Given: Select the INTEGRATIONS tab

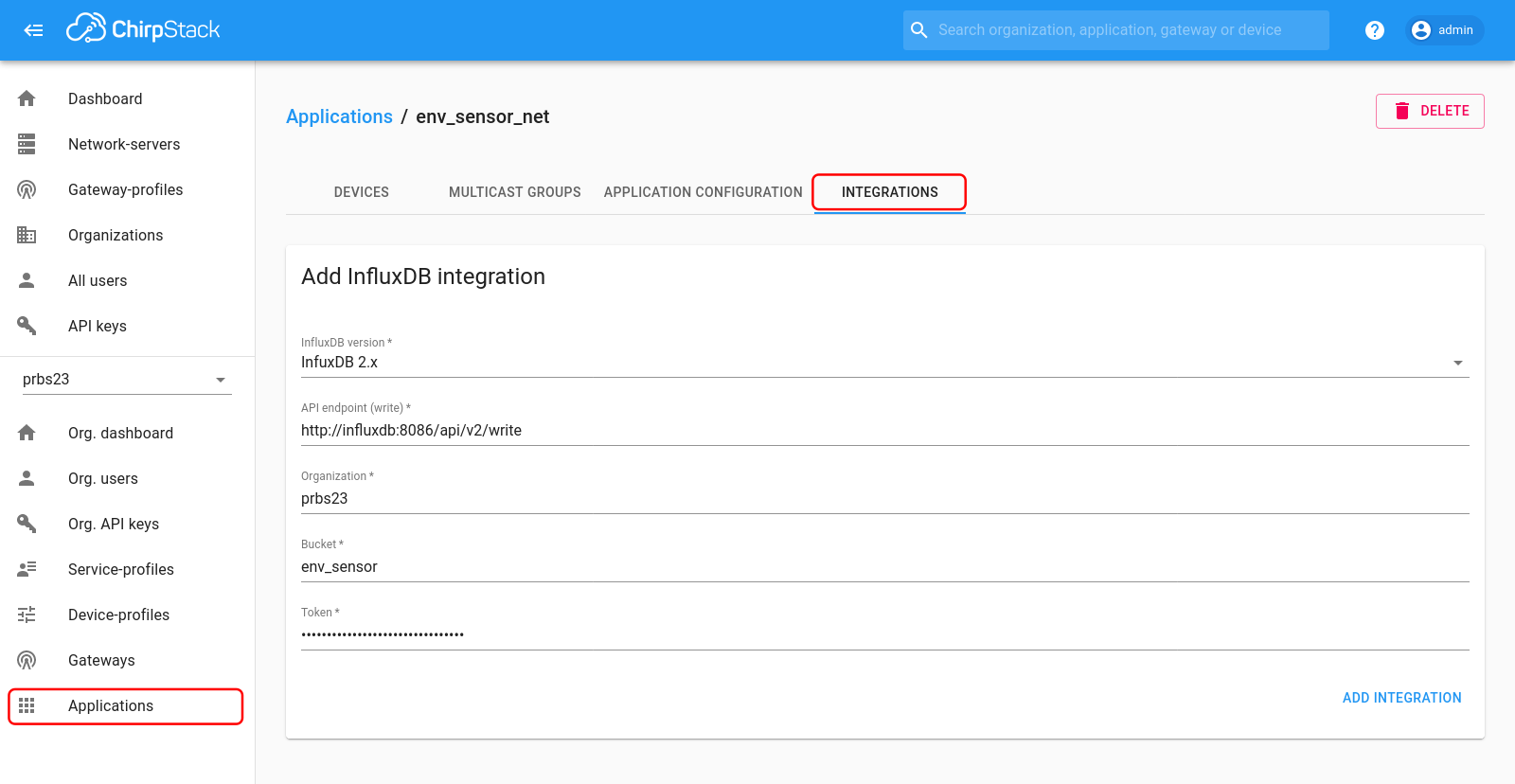Looking at the screenshot, I should pos(890,192).
